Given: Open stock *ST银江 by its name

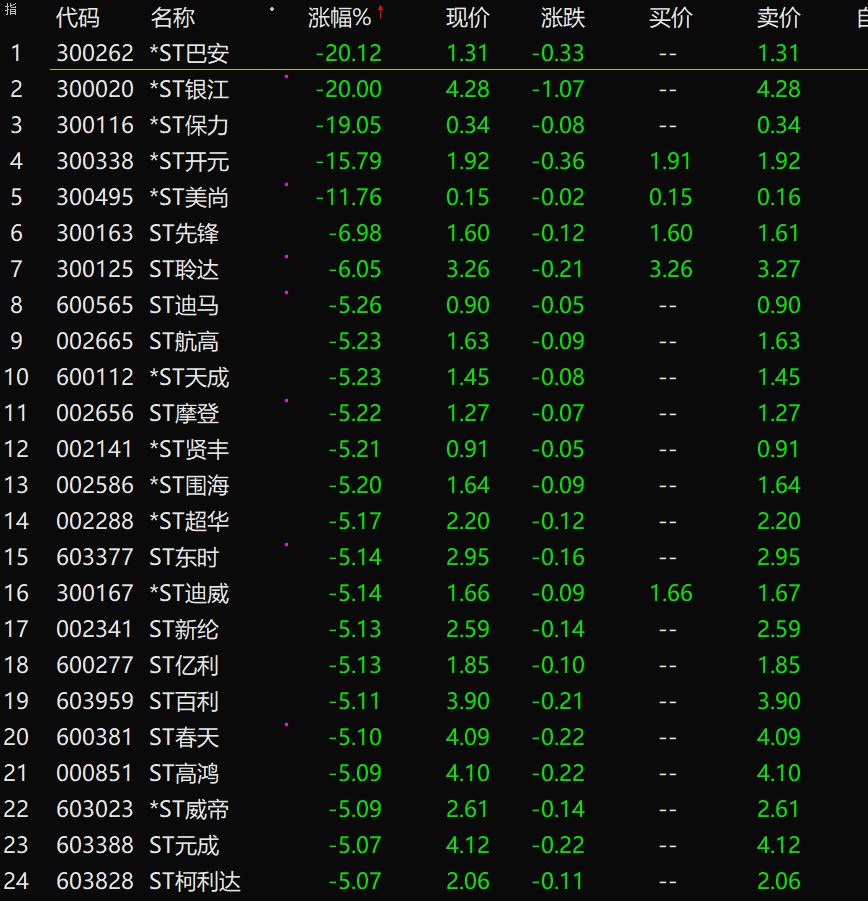Looking at the screenshot, I should (188, 89).
